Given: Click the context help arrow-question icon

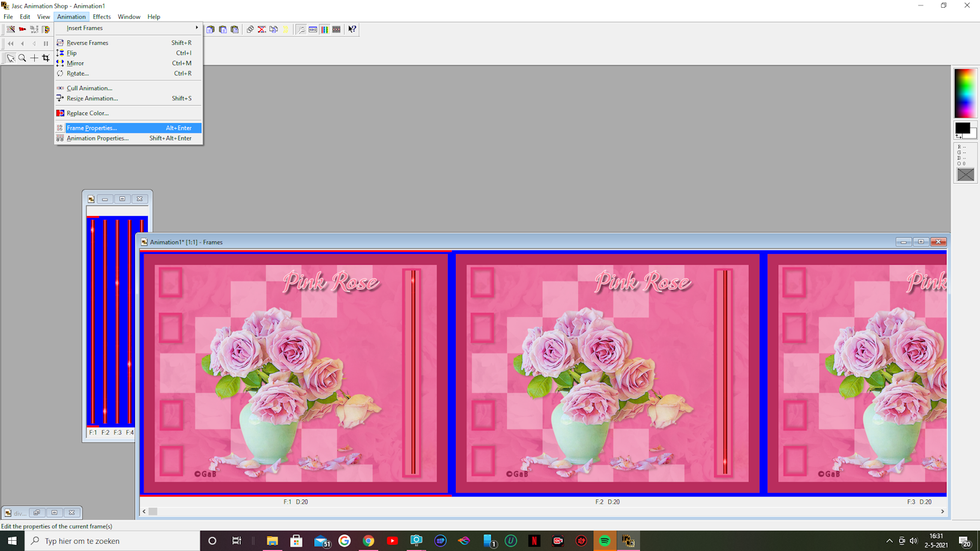Looking at the screenshot, I should (x=352, y=29).
